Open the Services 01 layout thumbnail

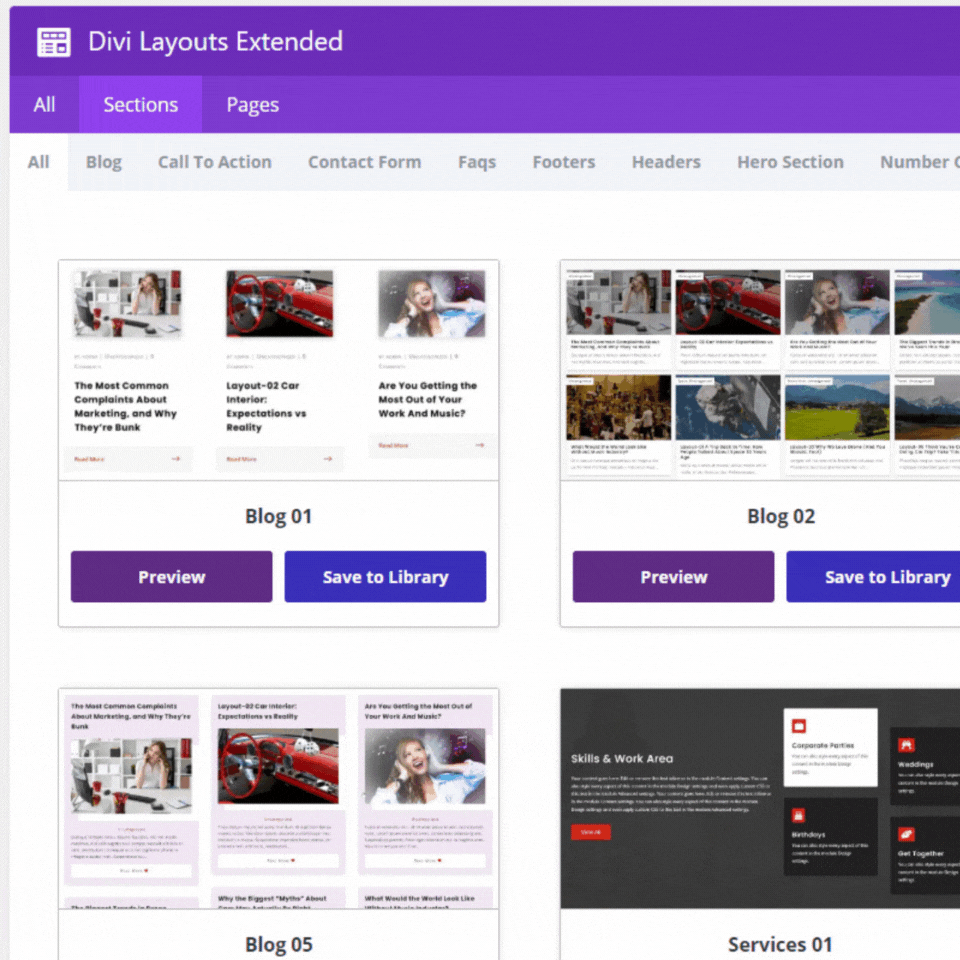[760, 798]
